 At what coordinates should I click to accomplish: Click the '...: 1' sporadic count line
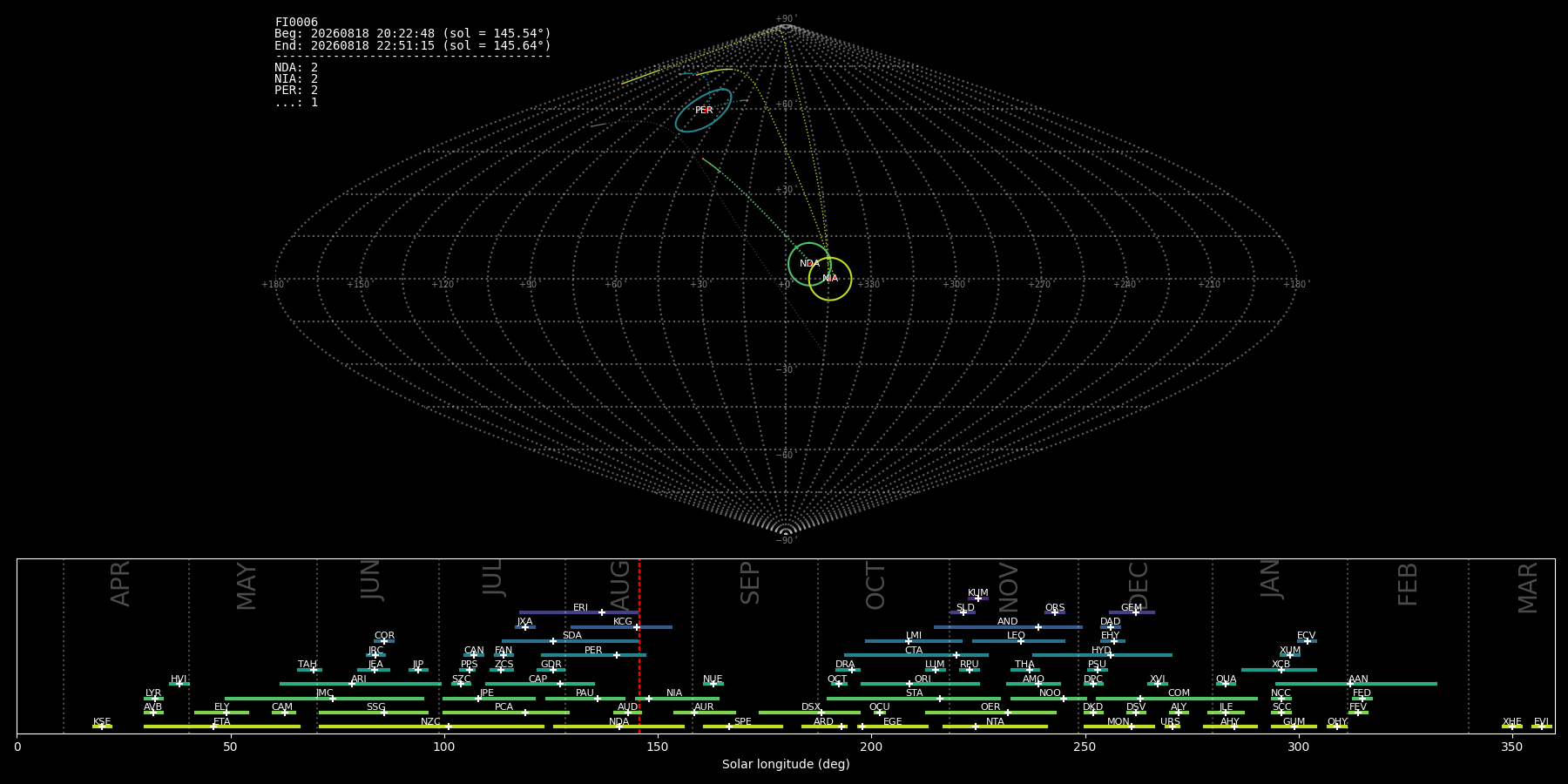click(296, 103)
